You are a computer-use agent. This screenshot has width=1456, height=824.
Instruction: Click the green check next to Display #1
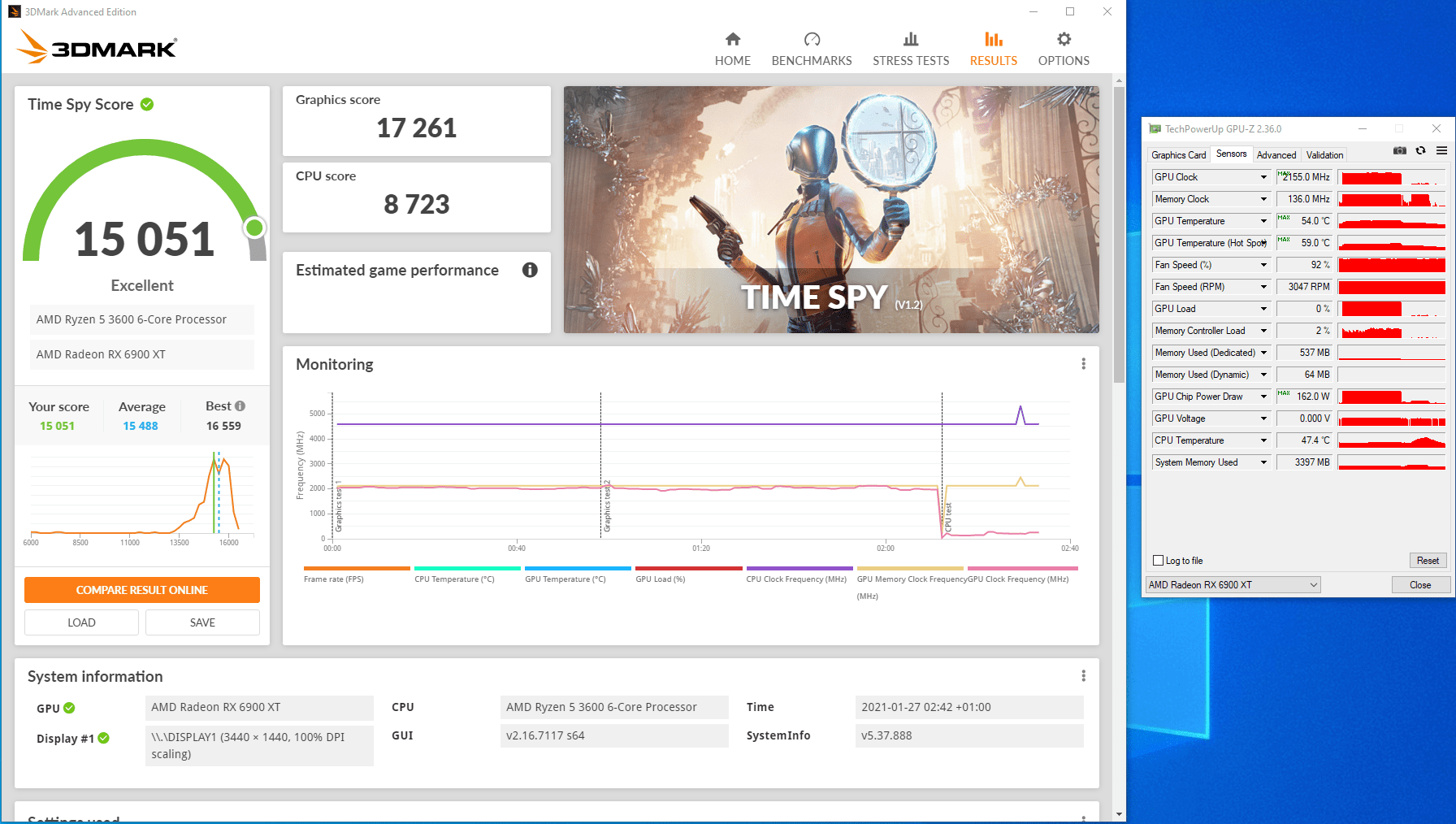pyautogui.click(x=103, y=738)
